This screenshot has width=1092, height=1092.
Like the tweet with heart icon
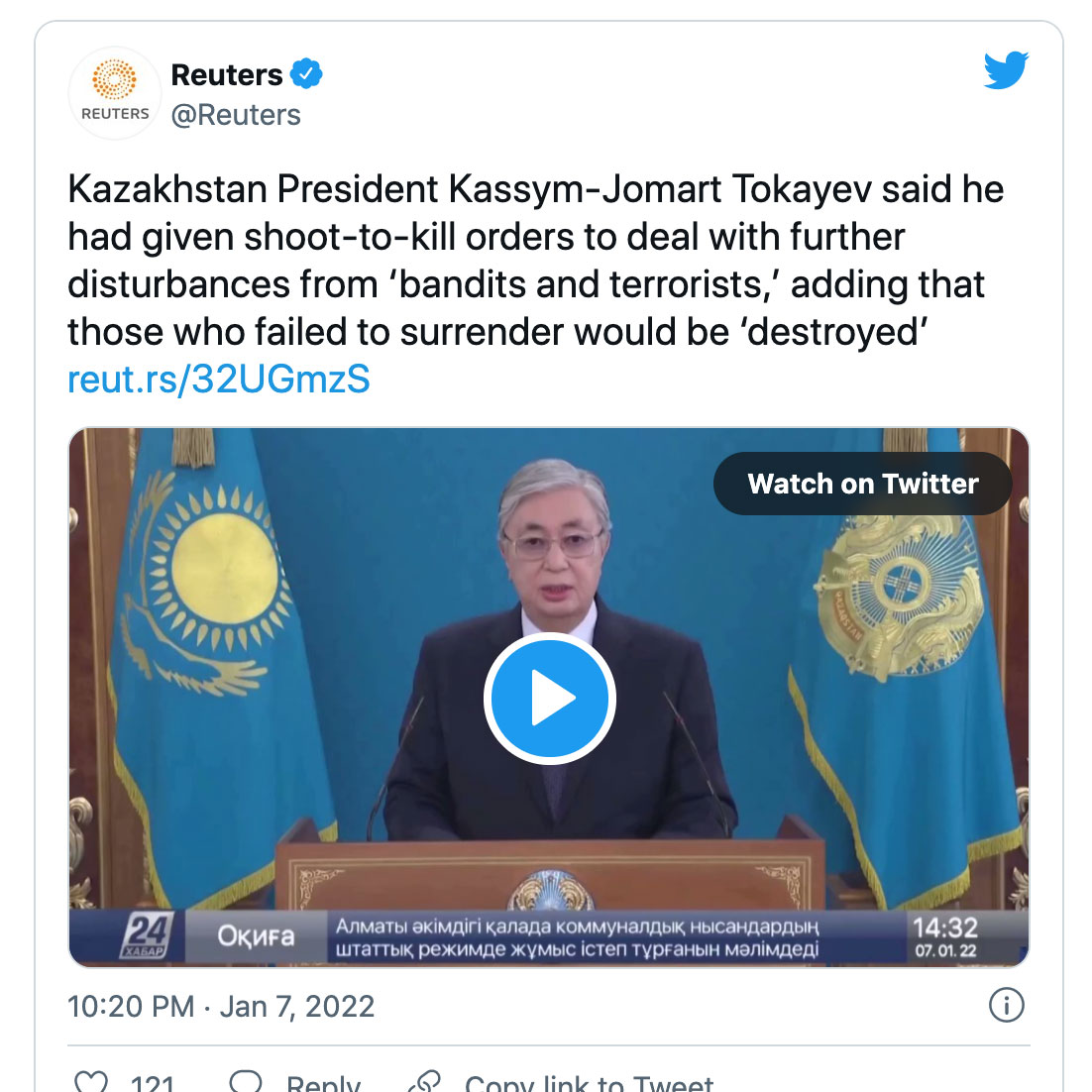[x=91, y=1082]
